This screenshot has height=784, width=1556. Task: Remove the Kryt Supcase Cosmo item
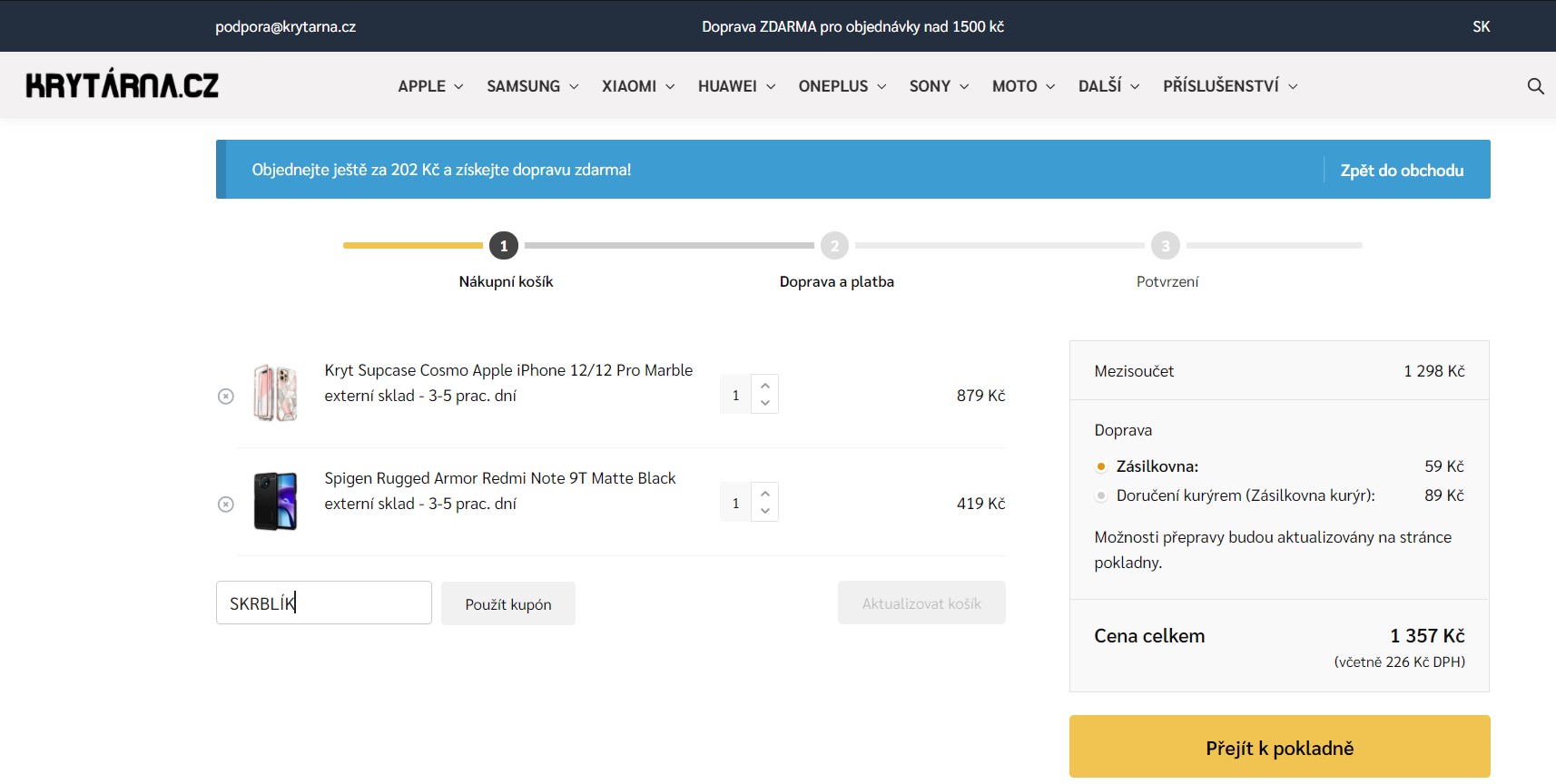click(x=226, y=397)
